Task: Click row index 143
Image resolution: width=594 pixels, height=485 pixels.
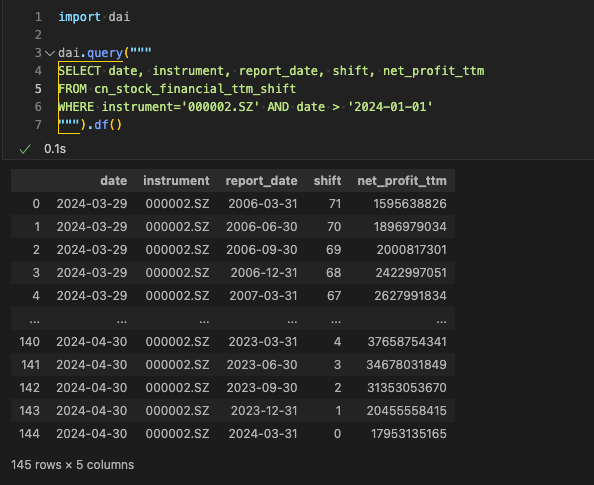Action: pyautogui.click(x=30, y=411)
